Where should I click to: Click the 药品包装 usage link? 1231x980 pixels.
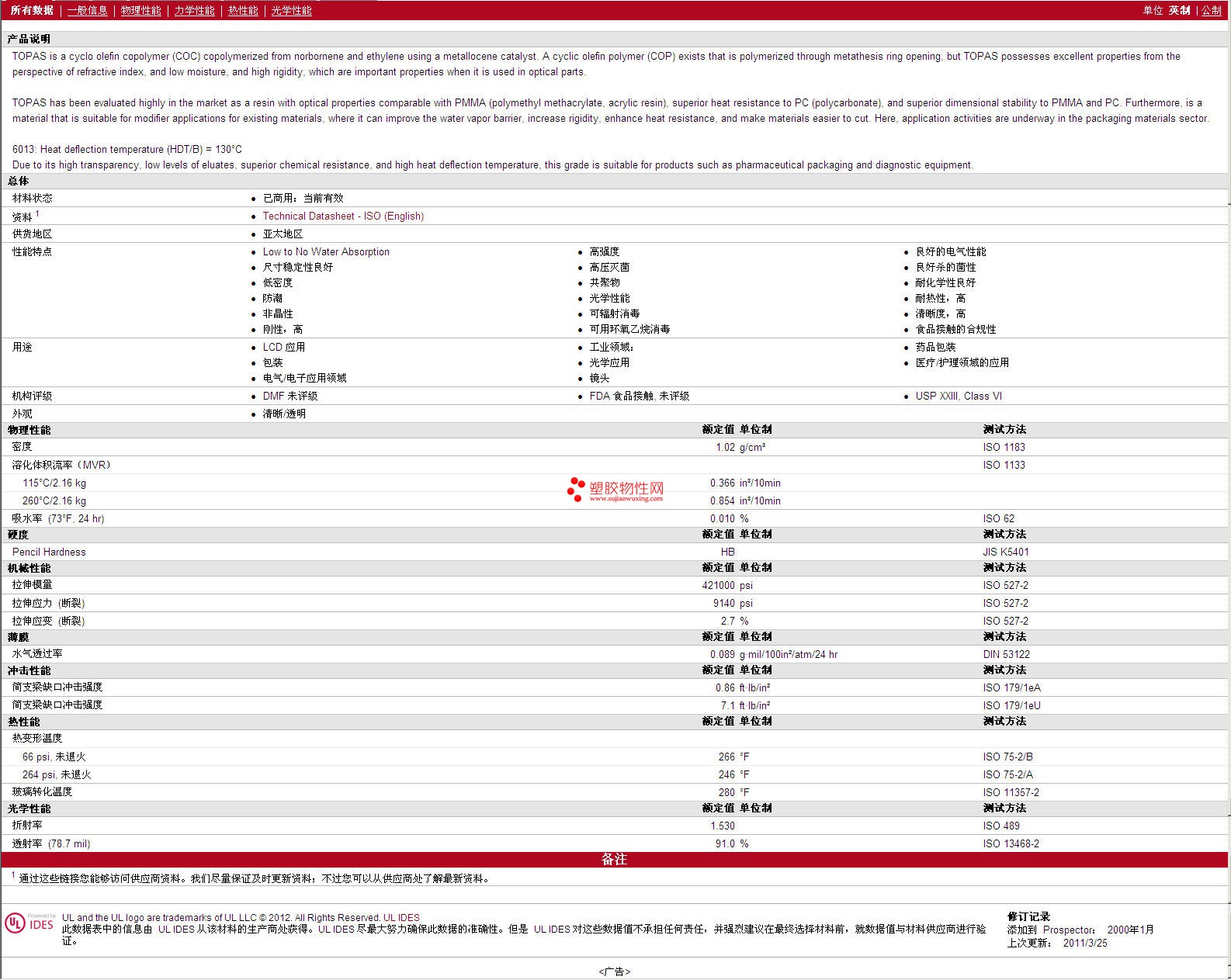click(935, 347)
